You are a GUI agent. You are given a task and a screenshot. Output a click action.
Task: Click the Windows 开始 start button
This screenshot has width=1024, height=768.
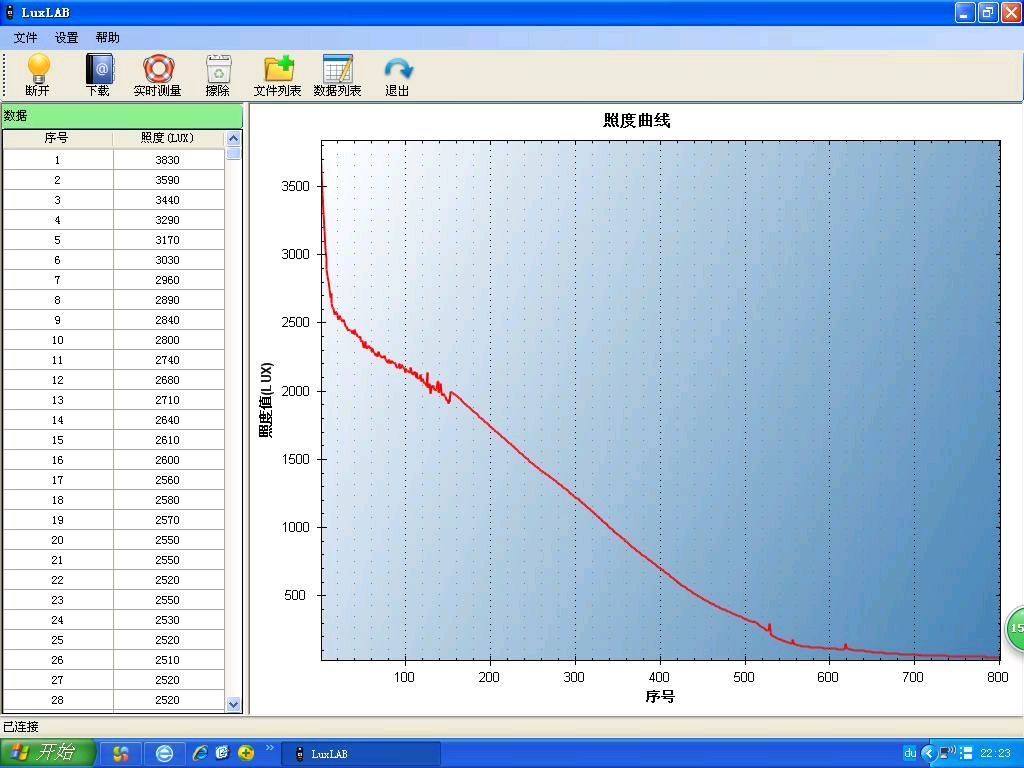tap(48, 753)
